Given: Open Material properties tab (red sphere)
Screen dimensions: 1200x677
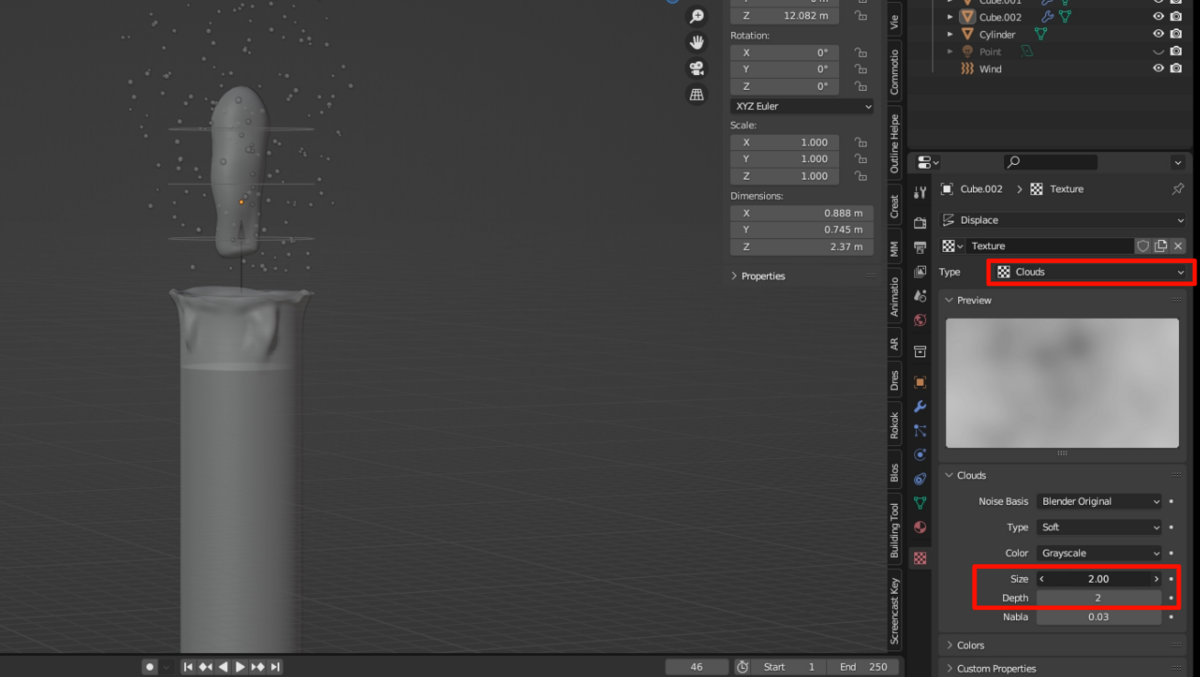Looking at the screenshot, I should (920, 527).
